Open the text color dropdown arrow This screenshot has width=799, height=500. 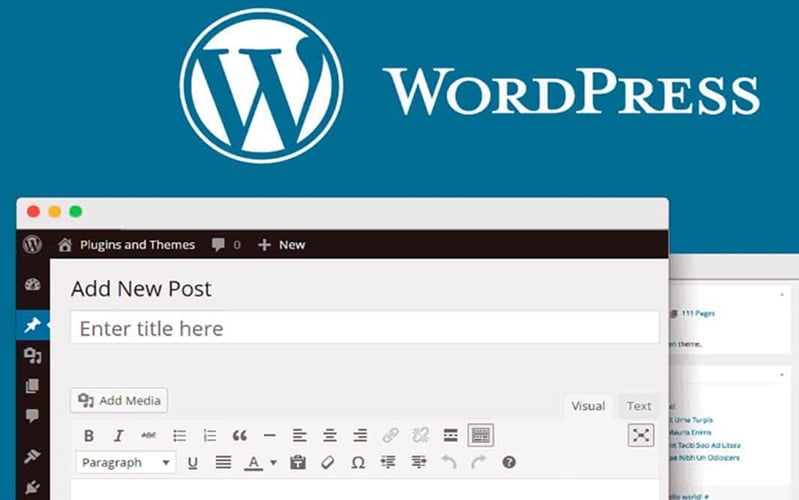[x=274, y=463]
